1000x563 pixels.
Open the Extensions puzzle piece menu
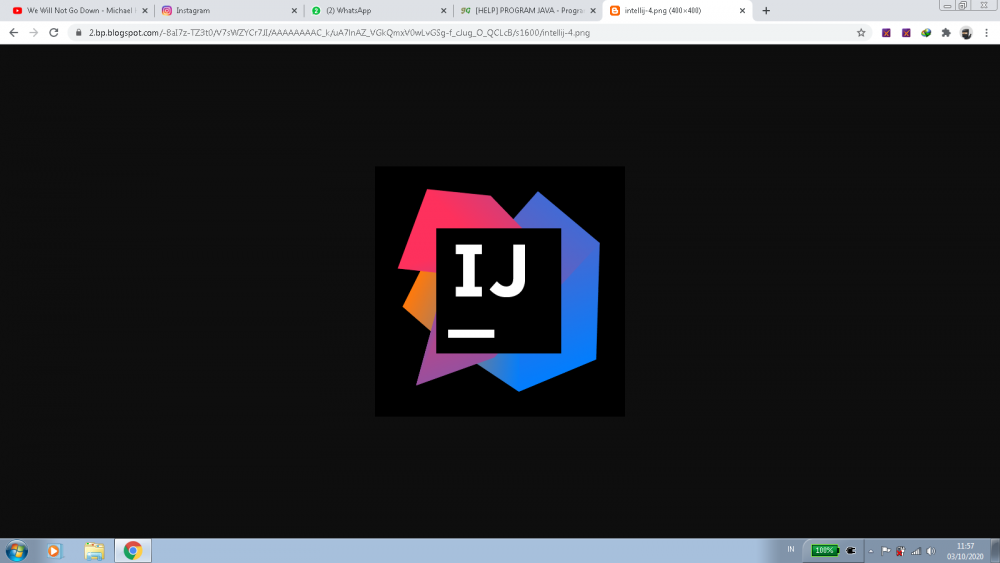[x=946, y=33]
